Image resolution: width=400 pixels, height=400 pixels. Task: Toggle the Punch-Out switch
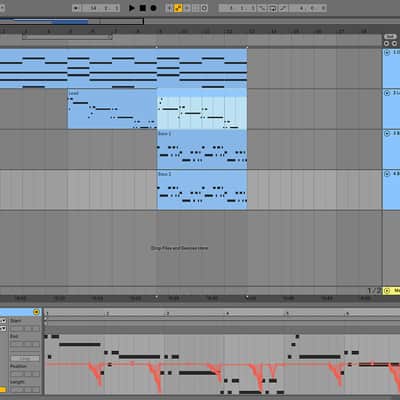[283, 8]
